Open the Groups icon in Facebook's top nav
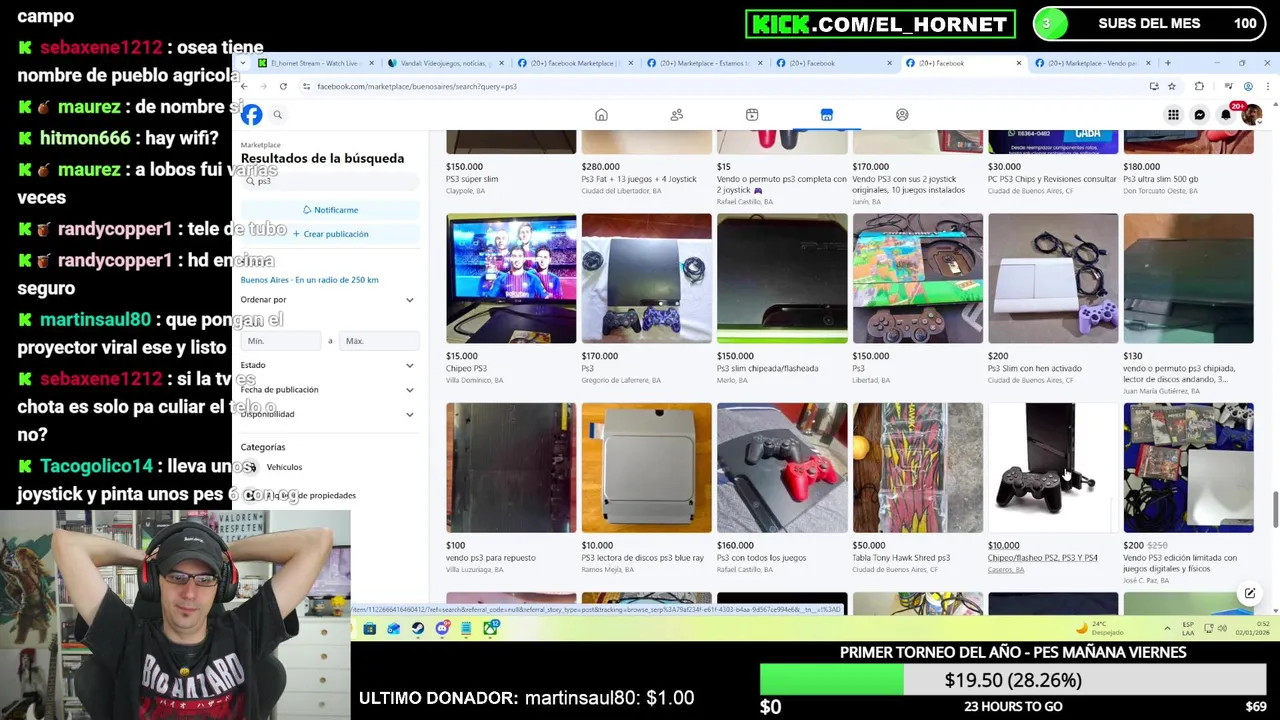This screenshot has width=1280, height=720. 902,115
